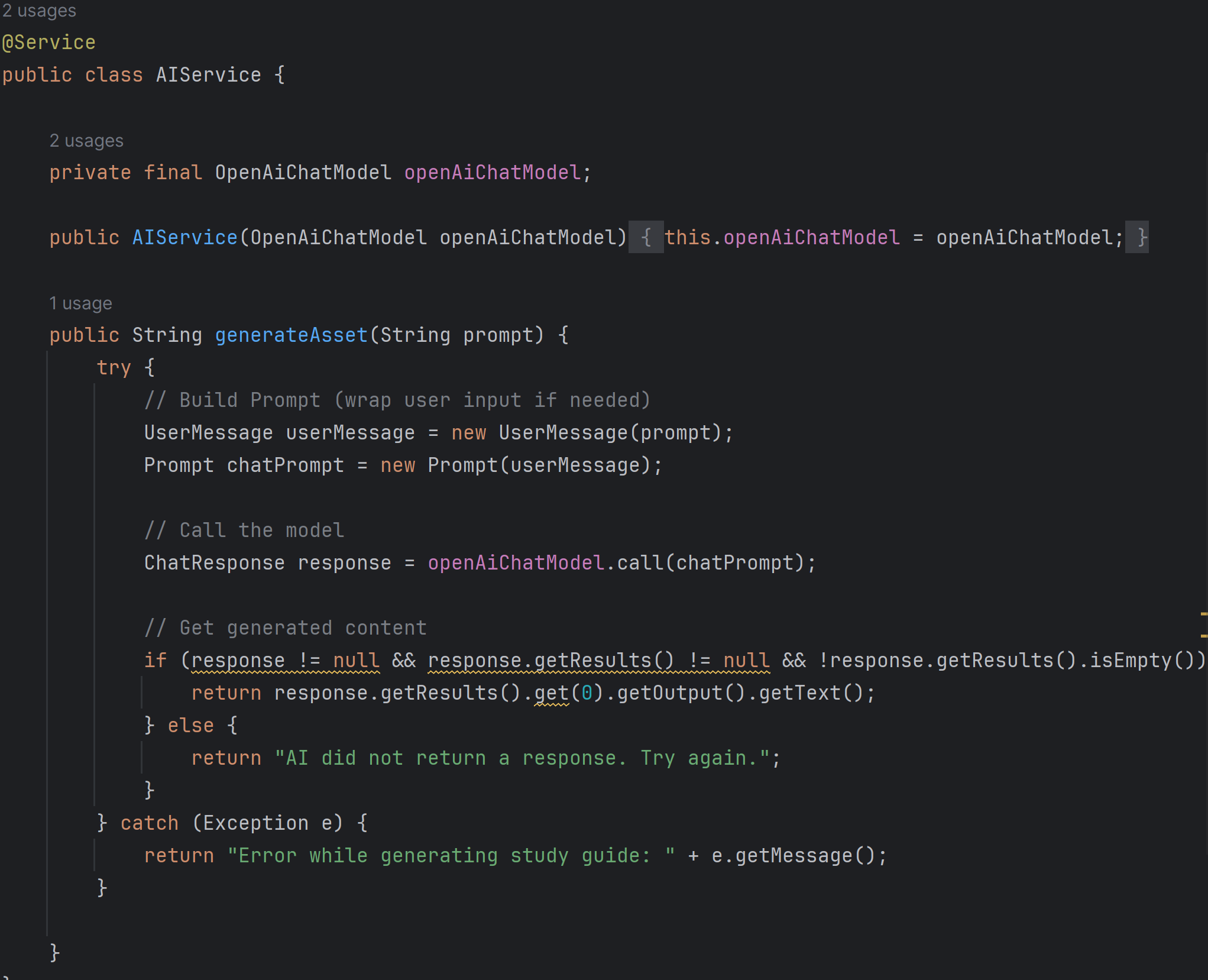Click the top "2 usages" hint above @Service

[39, 11]
